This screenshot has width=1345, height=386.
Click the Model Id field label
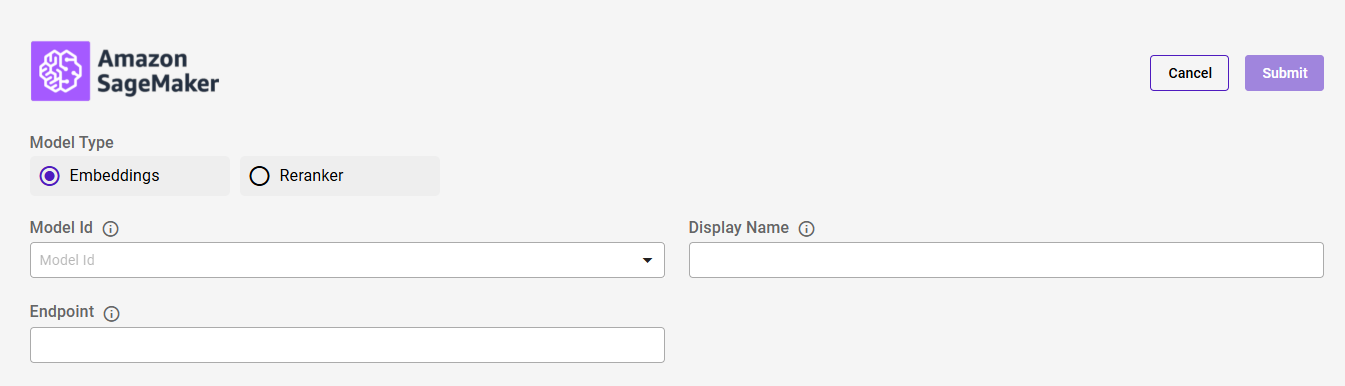pos(62,228)
